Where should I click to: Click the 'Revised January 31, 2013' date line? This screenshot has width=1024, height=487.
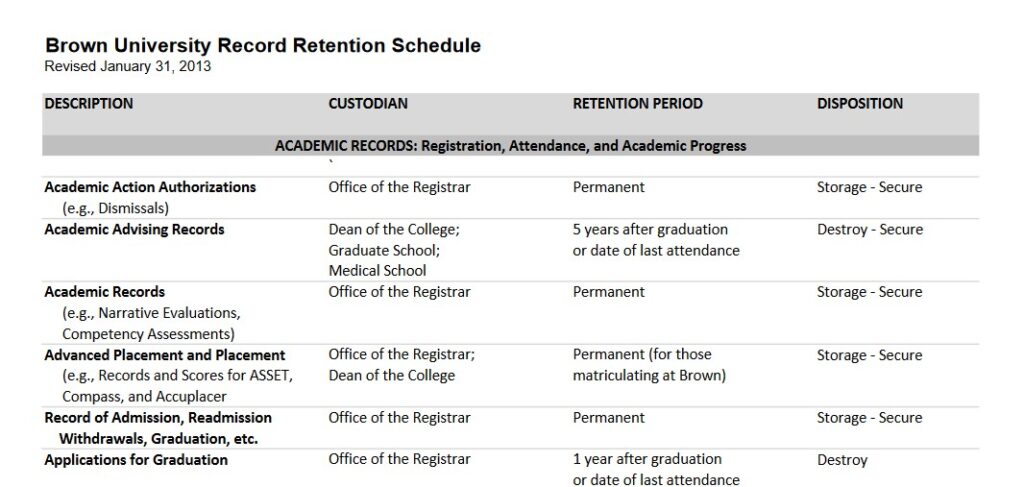(128, 67)
